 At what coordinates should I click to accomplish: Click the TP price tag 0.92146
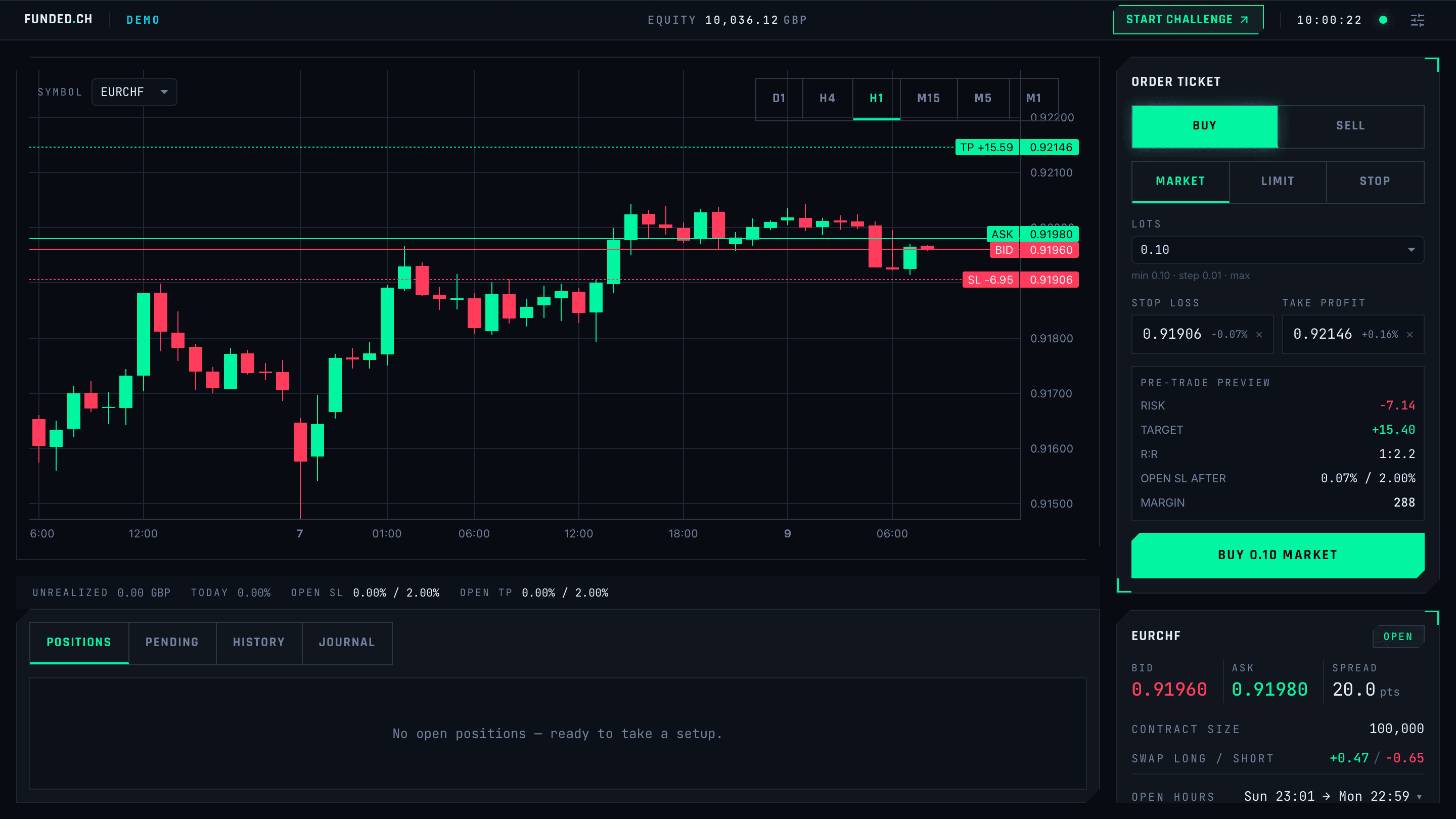click(x=1051, y=148)
